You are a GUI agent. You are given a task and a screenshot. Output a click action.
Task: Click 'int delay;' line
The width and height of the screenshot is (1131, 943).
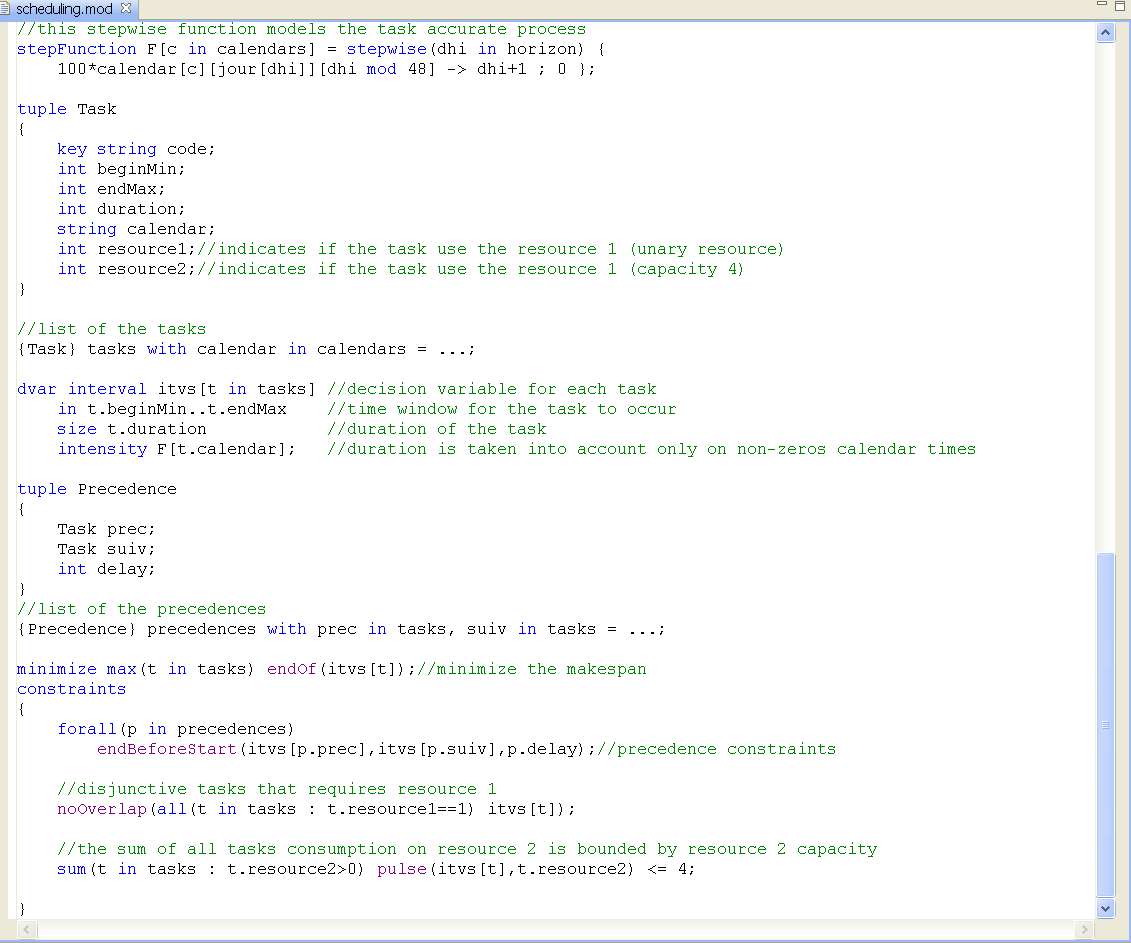coord(106,569)
